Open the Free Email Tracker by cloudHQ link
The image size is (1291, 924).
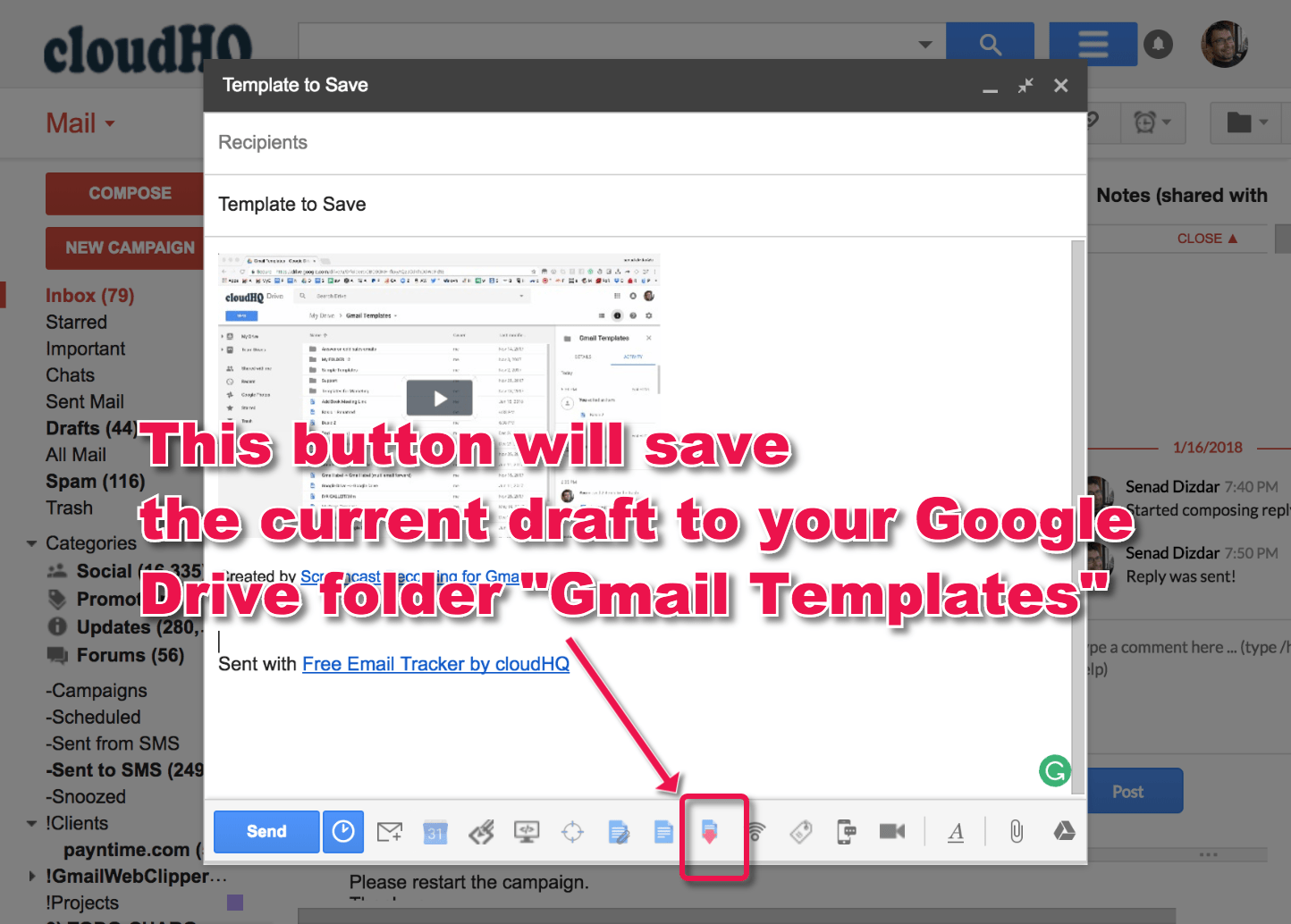coord(435,664)
